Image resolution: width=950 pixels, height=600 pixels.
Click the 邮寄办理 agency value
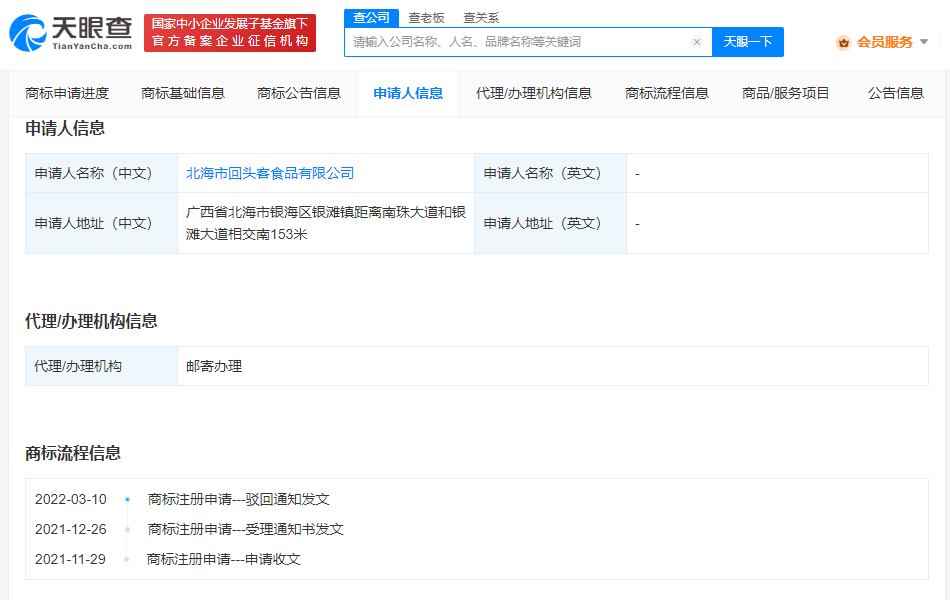coord(214,366)
